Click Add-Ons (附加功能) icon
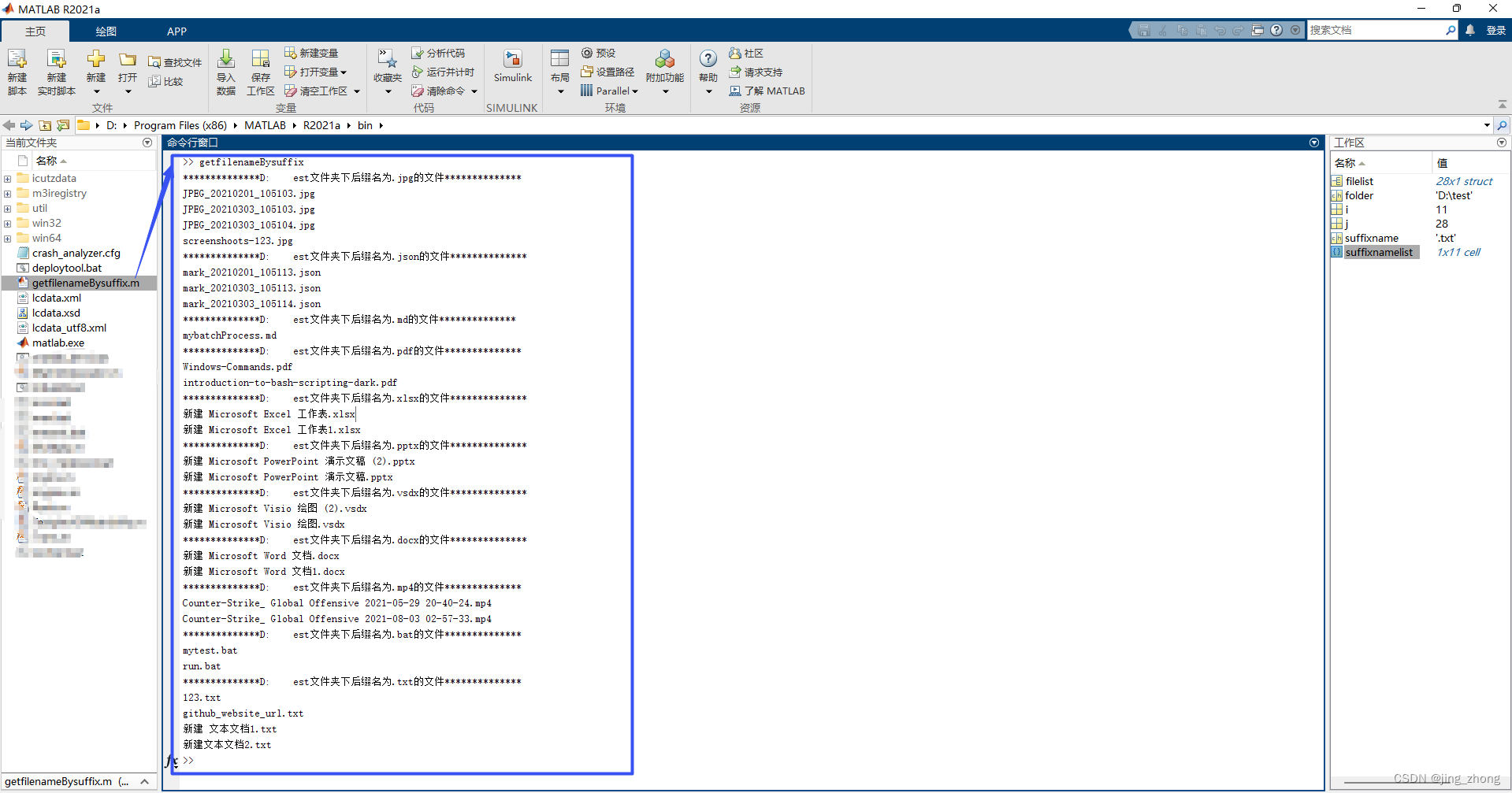The width and height of the screenshot is (1512, 793). click(x=665, y=60)
